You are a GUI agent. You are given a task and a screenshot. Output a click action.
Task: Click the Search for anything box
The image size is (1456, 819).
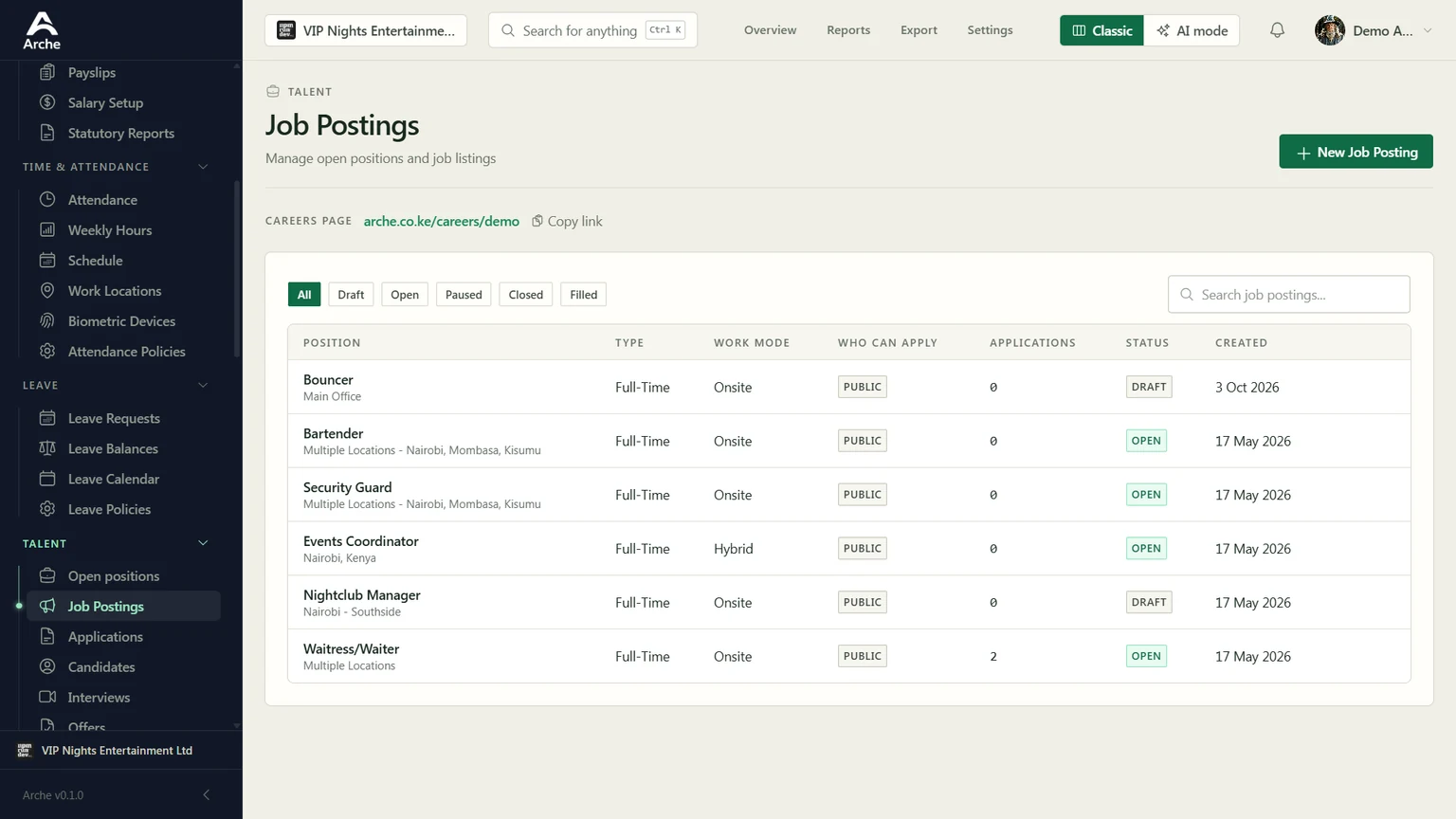[x=592, y=30]
